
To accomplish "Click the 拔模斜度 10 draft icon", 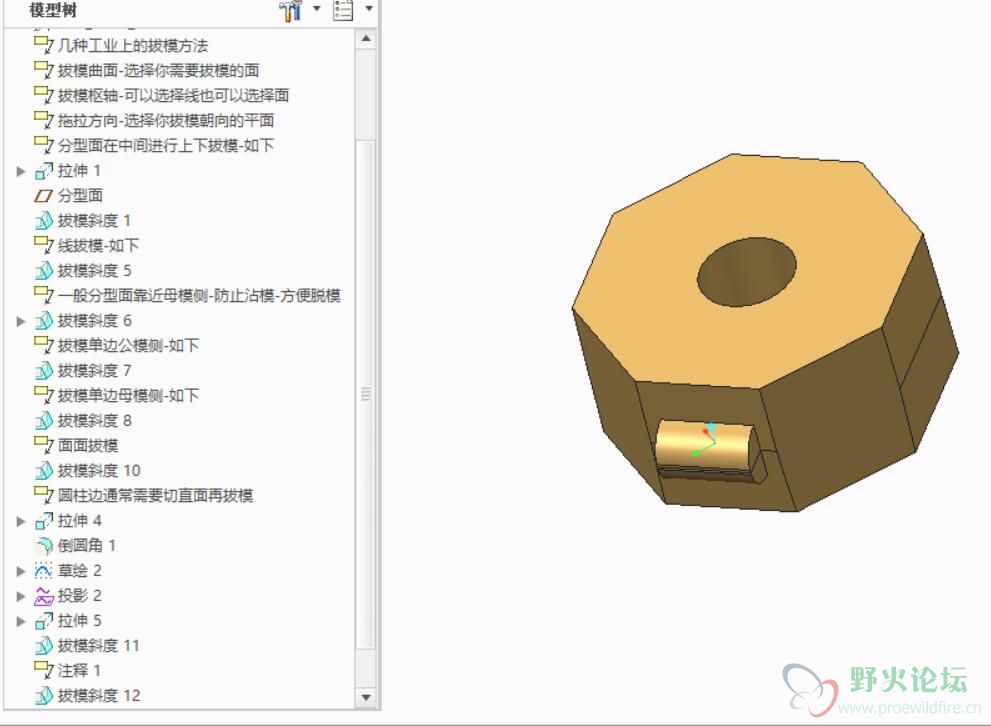I will point(44,471).
